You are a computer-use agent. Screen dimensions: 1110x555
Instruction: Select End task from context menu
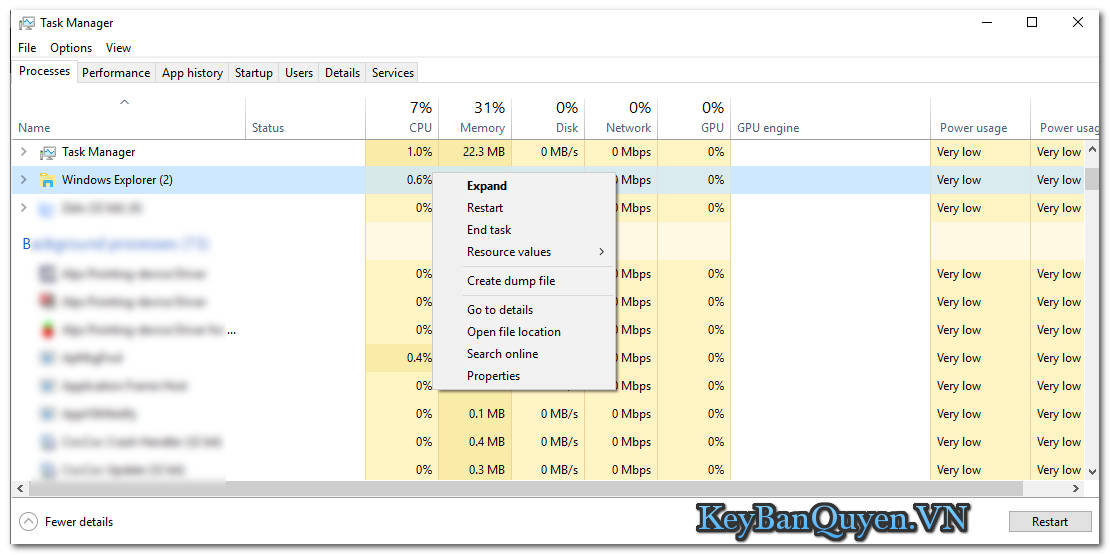tap(524, 230)
